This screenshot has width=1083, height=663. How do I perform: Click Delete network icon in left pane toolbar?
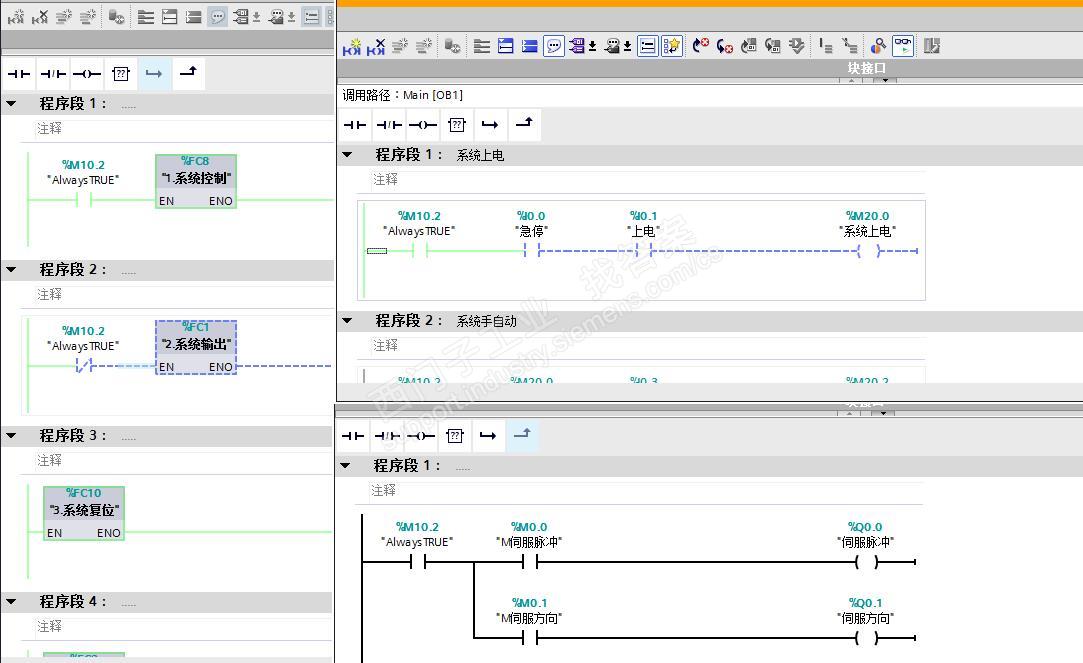click(40, 17)
